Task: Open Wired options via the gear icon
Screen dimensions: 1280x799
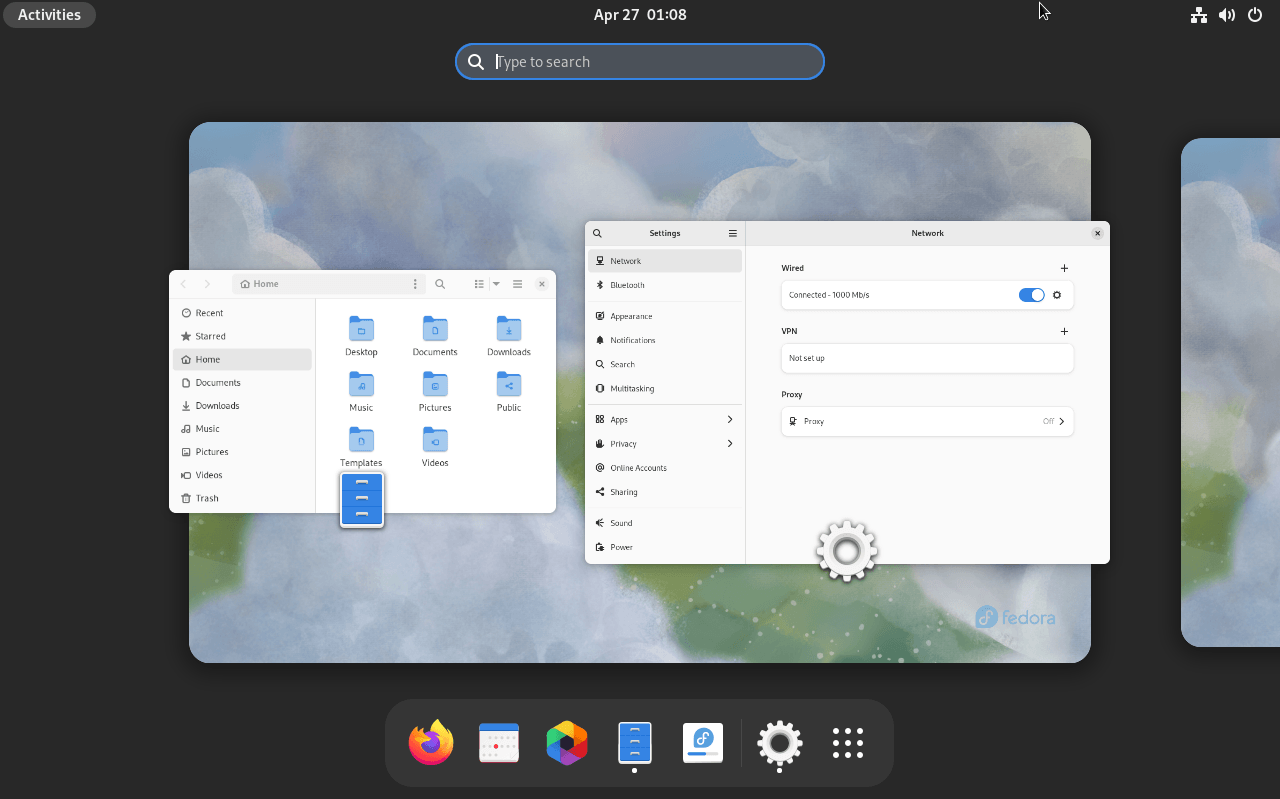Action: pyautogui.click(x=1057, y=295)
